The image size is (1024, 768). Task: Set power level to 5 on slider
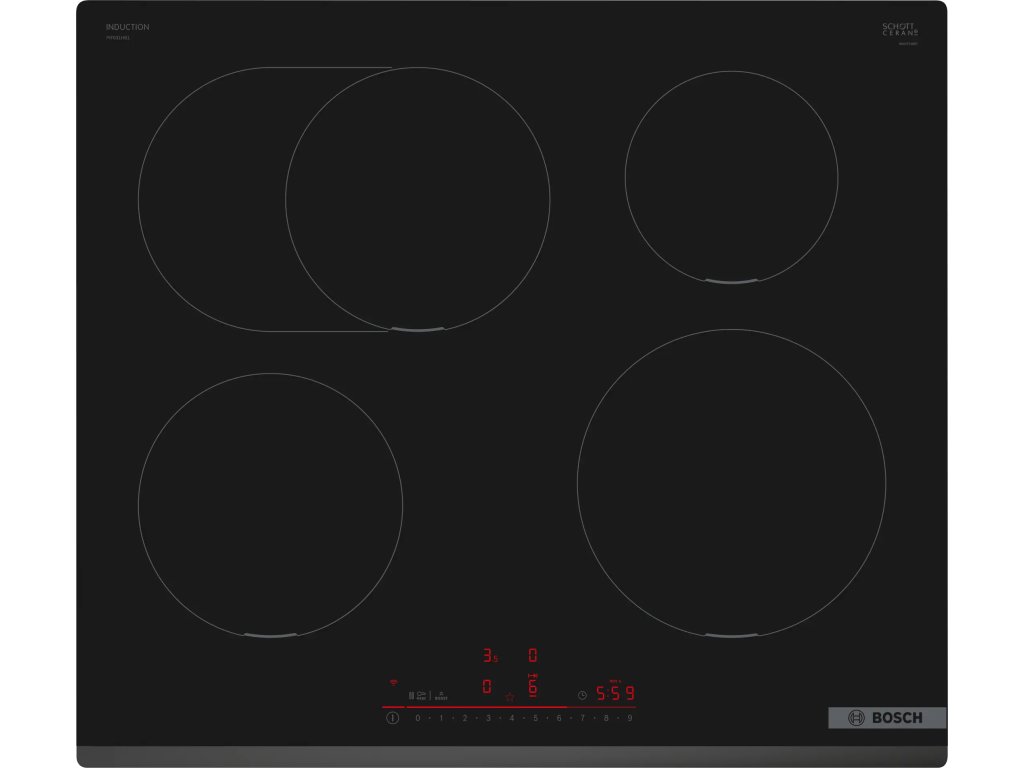point(535,718)
